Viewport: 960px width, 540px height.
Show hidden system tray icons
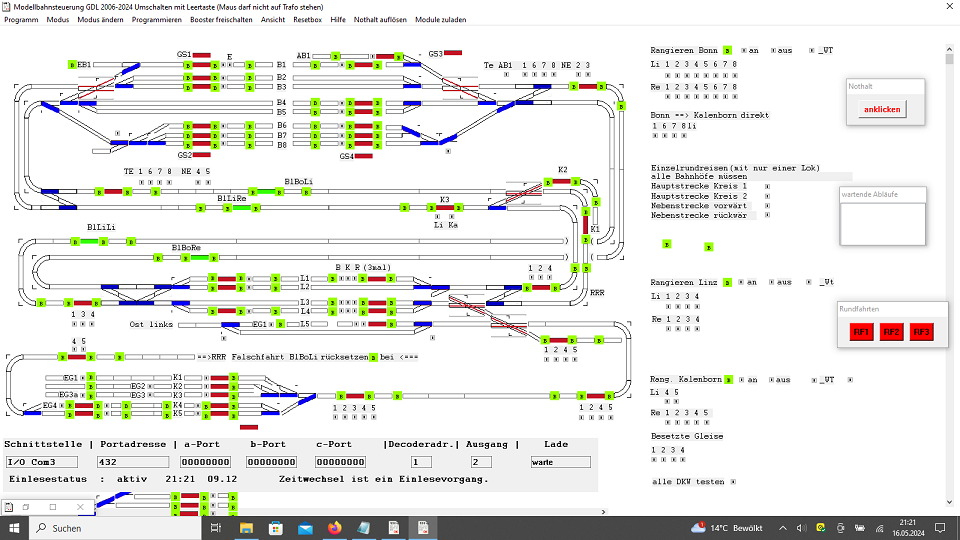(783, 528)
